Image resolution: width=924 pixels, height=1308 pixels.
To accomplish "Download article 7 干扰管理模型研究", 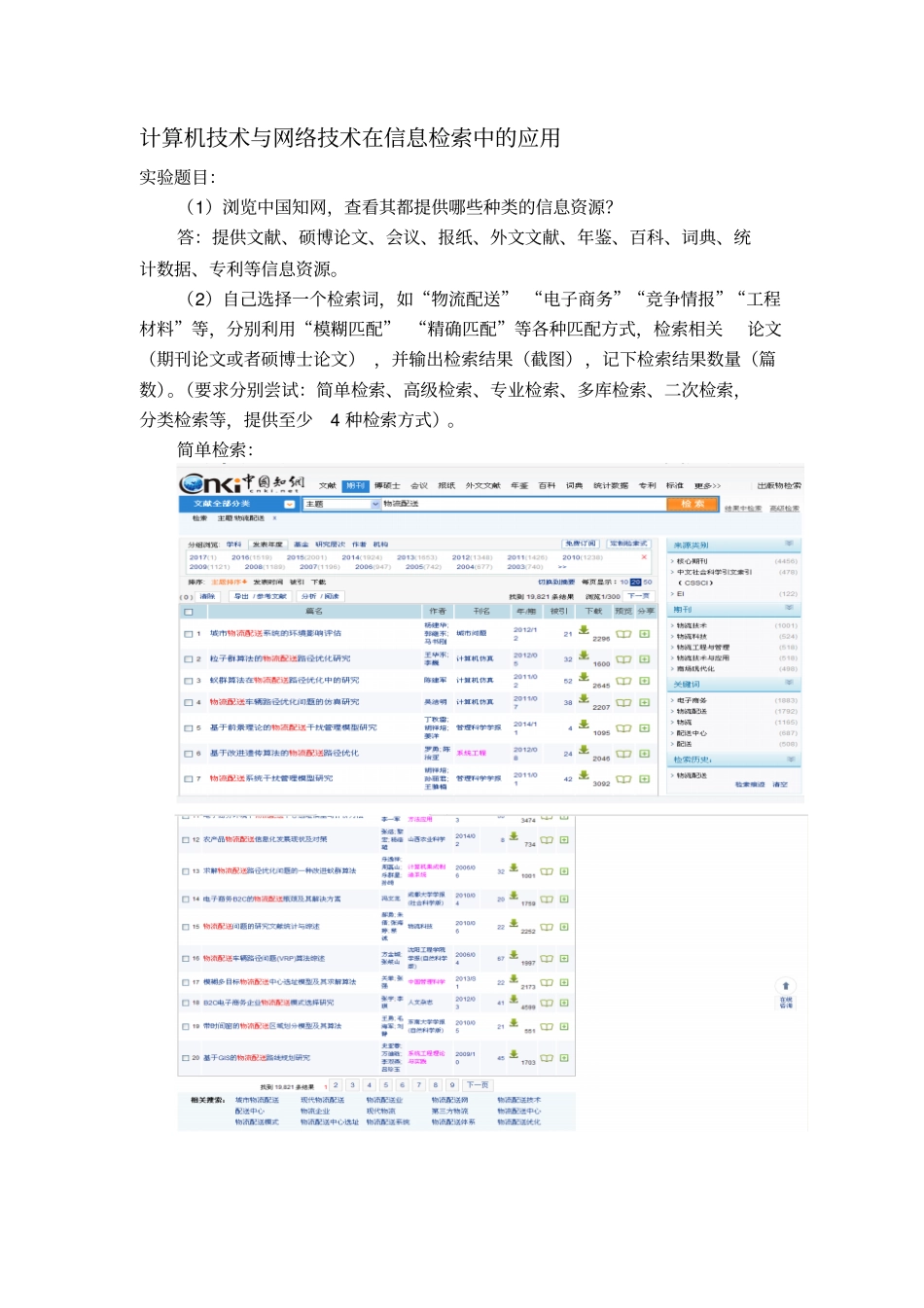I will [x=584, y=774].
